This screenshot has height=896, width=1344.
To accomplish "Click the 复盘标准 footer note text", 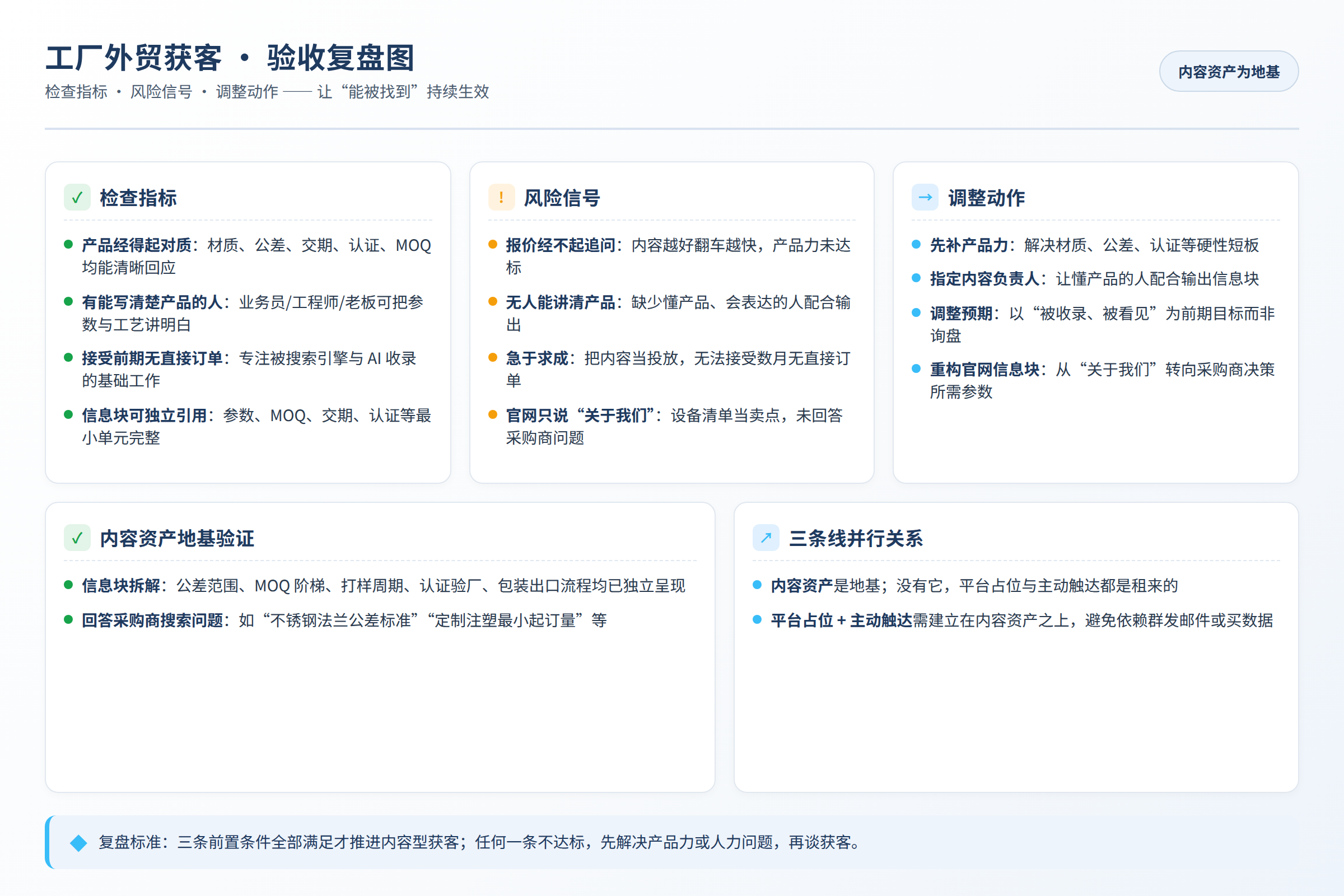I will tap(480, 843).
